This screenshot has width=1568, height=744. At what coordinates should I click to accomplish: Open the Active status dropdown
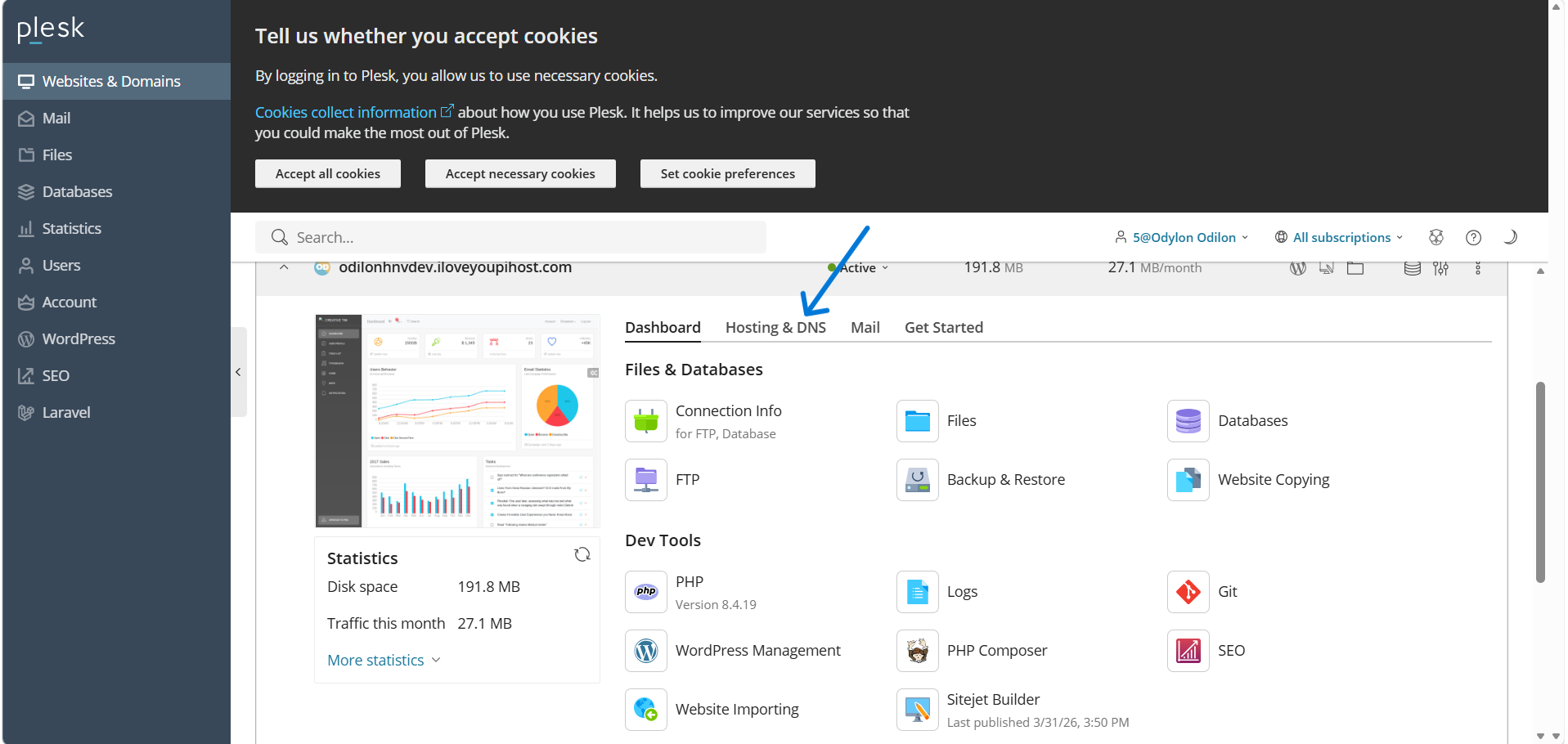(x=863, y=268)
